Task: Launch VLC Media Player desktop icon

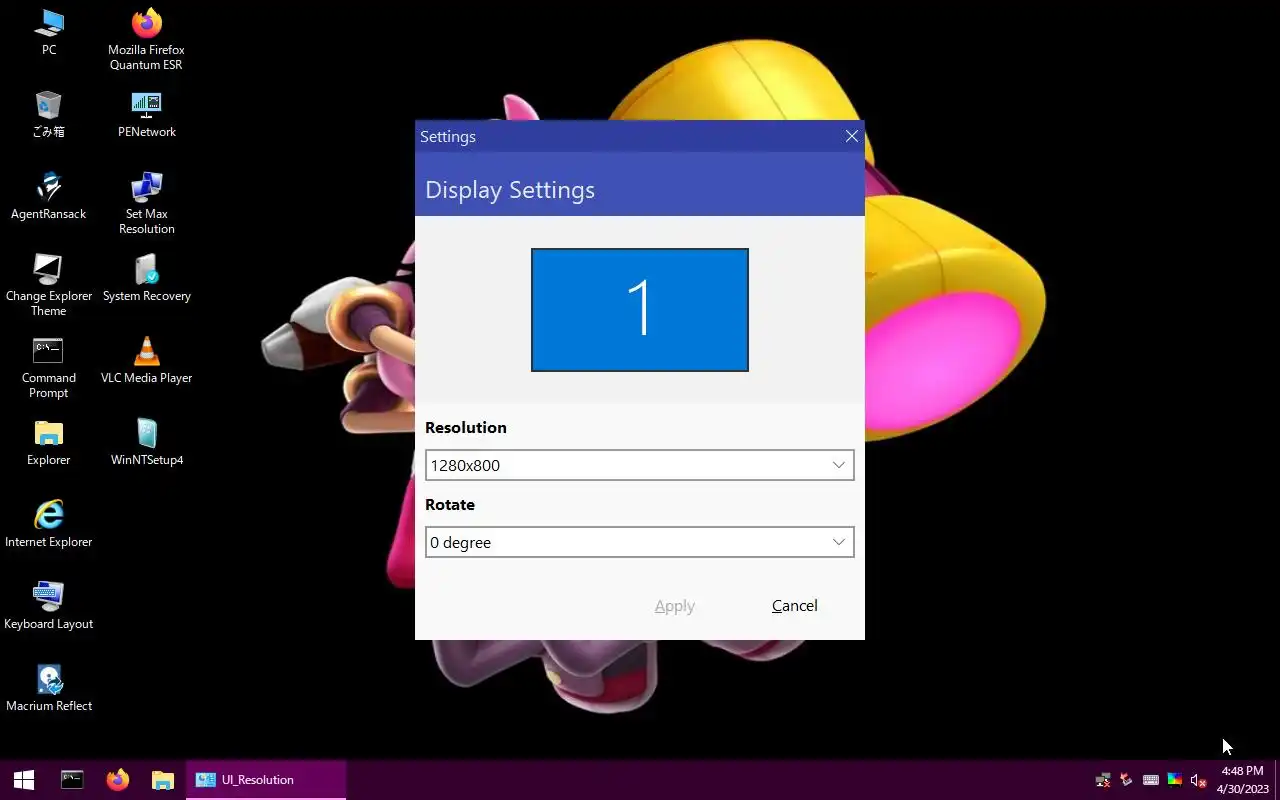Action: [x=146, y=360]
